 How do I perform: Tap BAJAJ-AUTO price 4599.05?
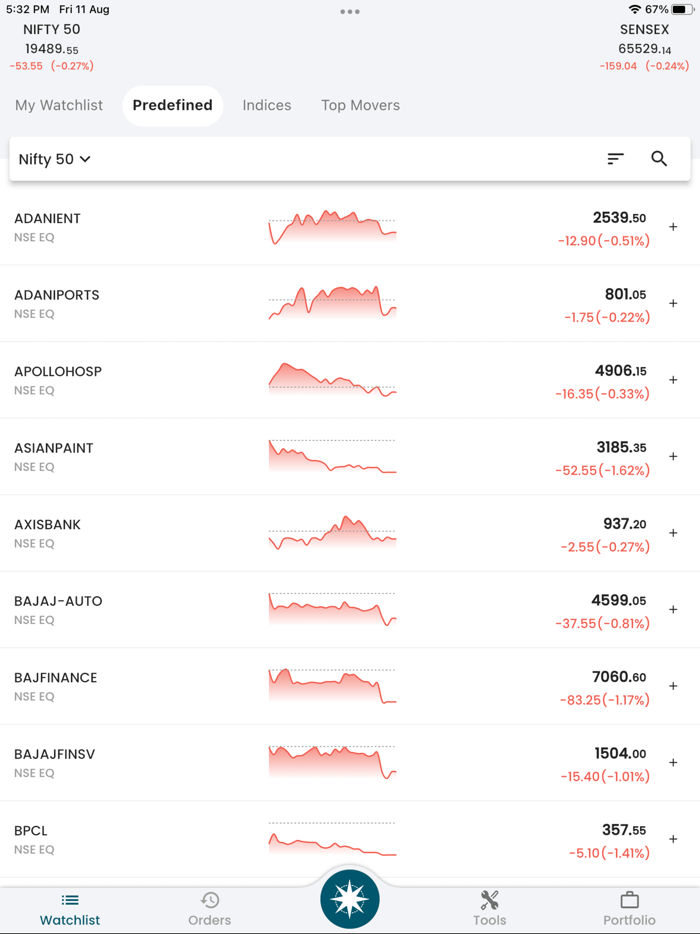pyautogui.click(x=618, y=600)
